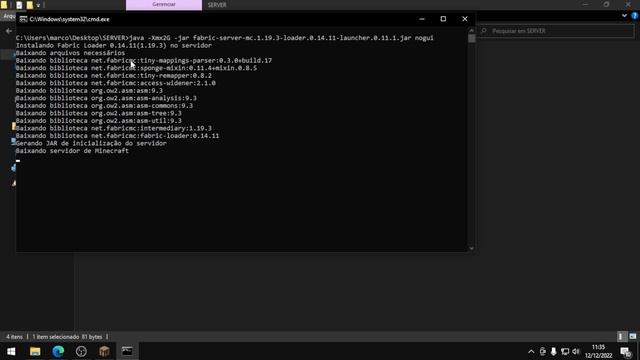
Task: Click '1 item selecionado 81 bytes' status text
Action: [x=67, y=337]
